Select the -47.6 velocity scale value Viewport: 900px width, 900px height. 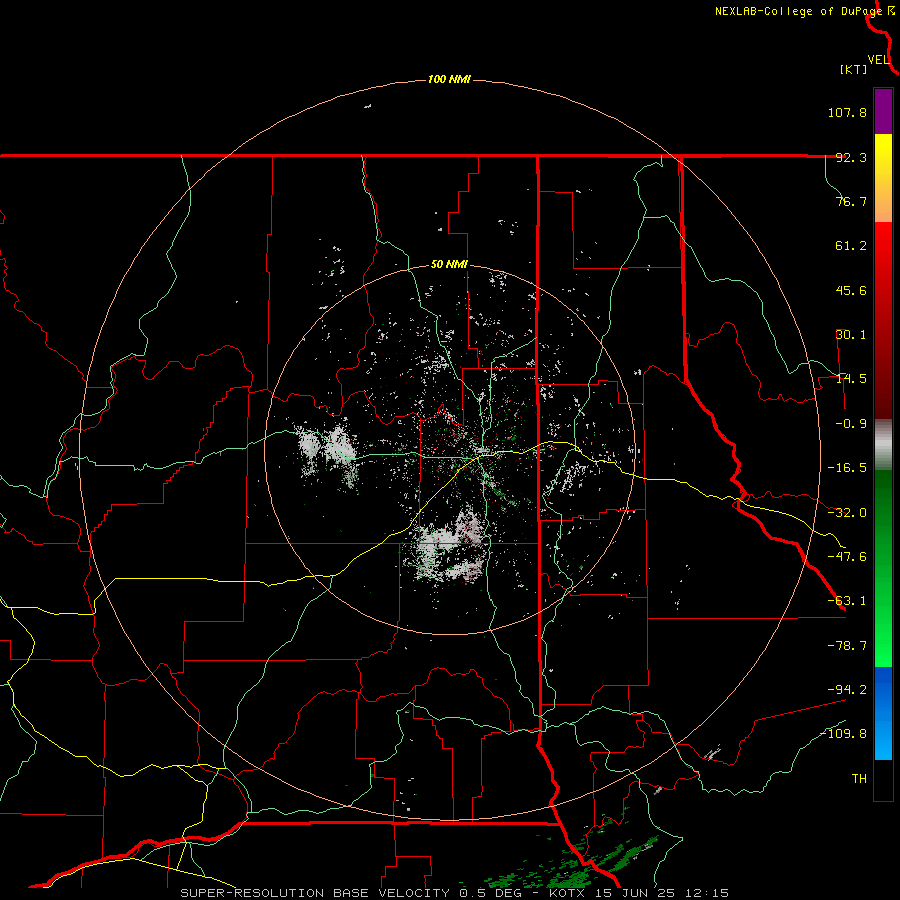click(x=847, y=557)
